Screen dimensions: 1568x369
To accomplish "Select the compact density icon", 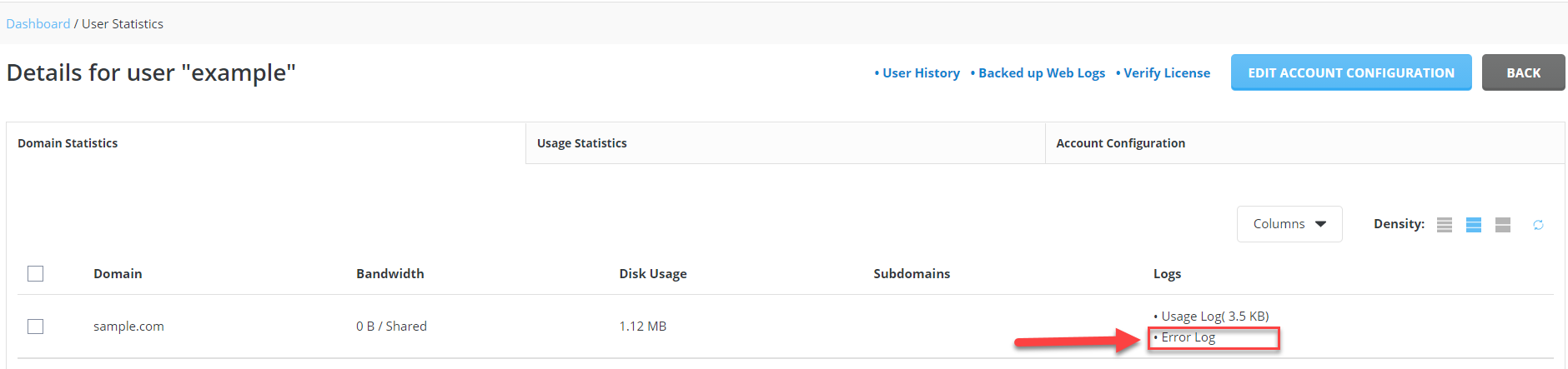I will [x=1445, y=225].
